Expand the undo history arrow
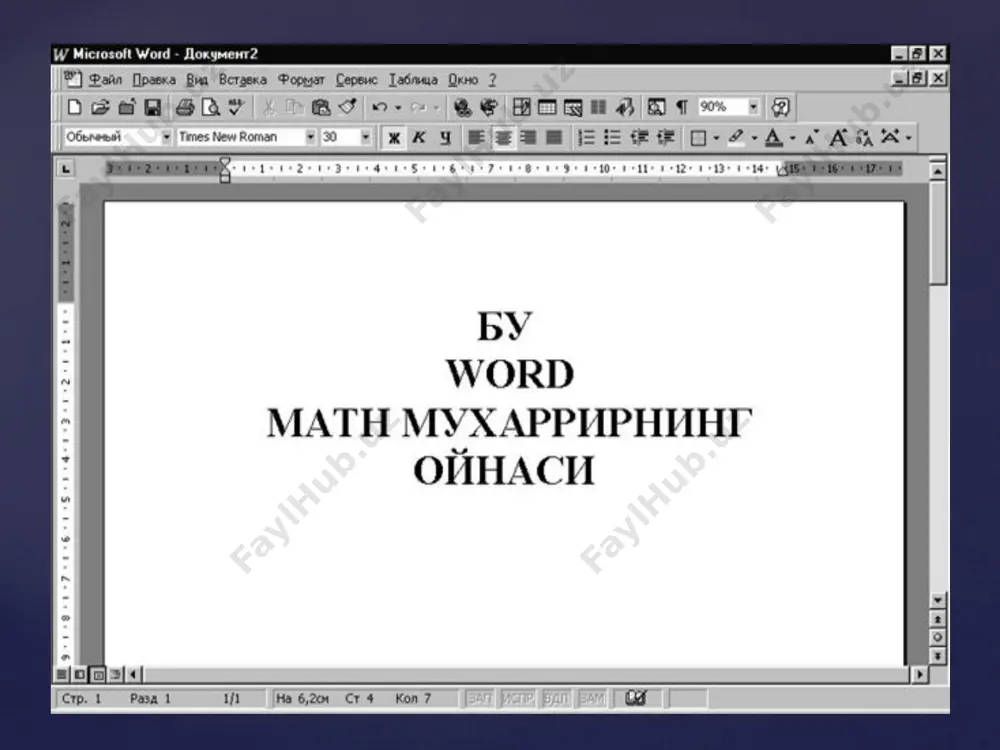This screenshot has height=750, width=1000. [398, 107]
